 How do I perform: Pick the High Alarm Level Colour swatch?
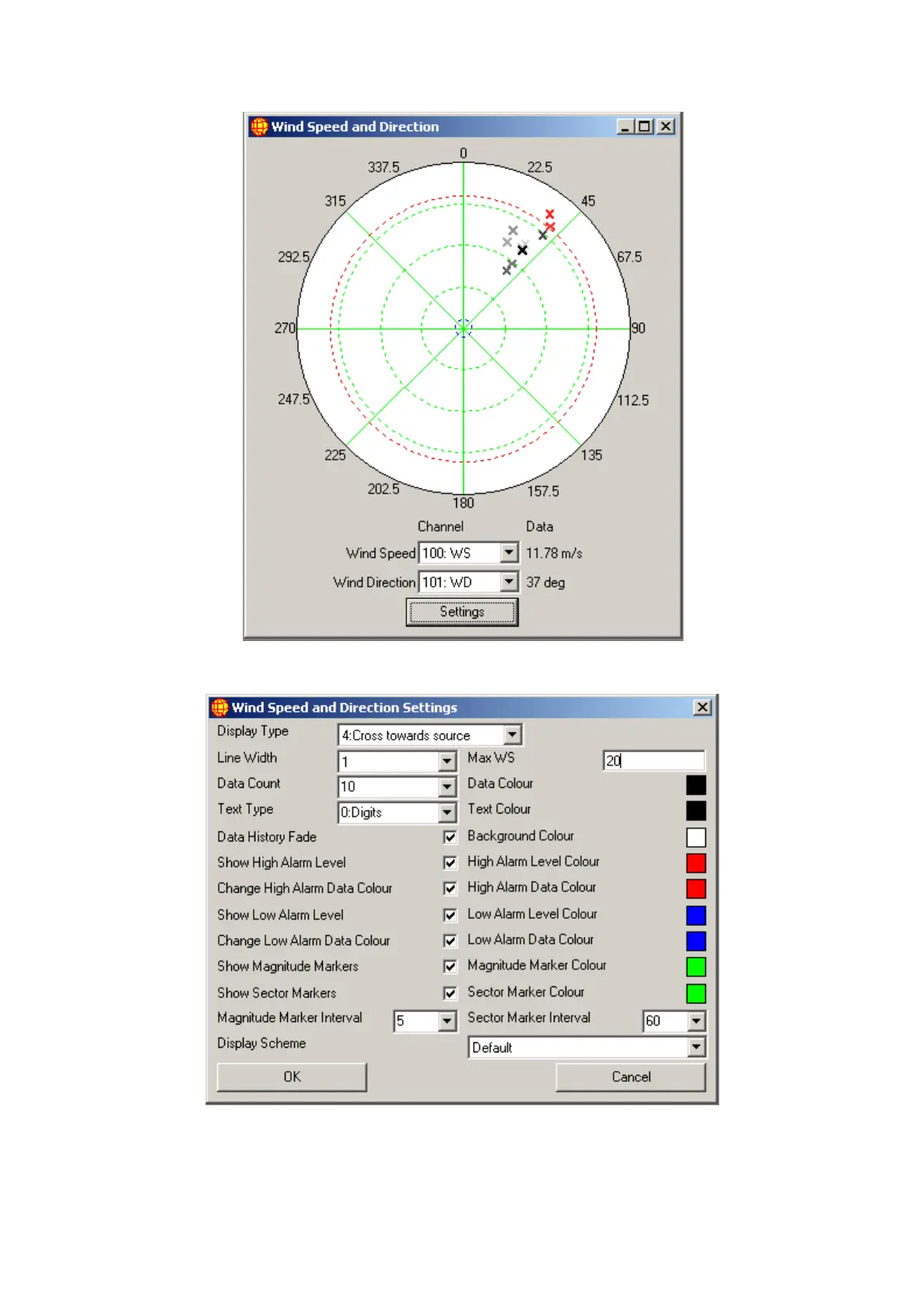[696, 862]
